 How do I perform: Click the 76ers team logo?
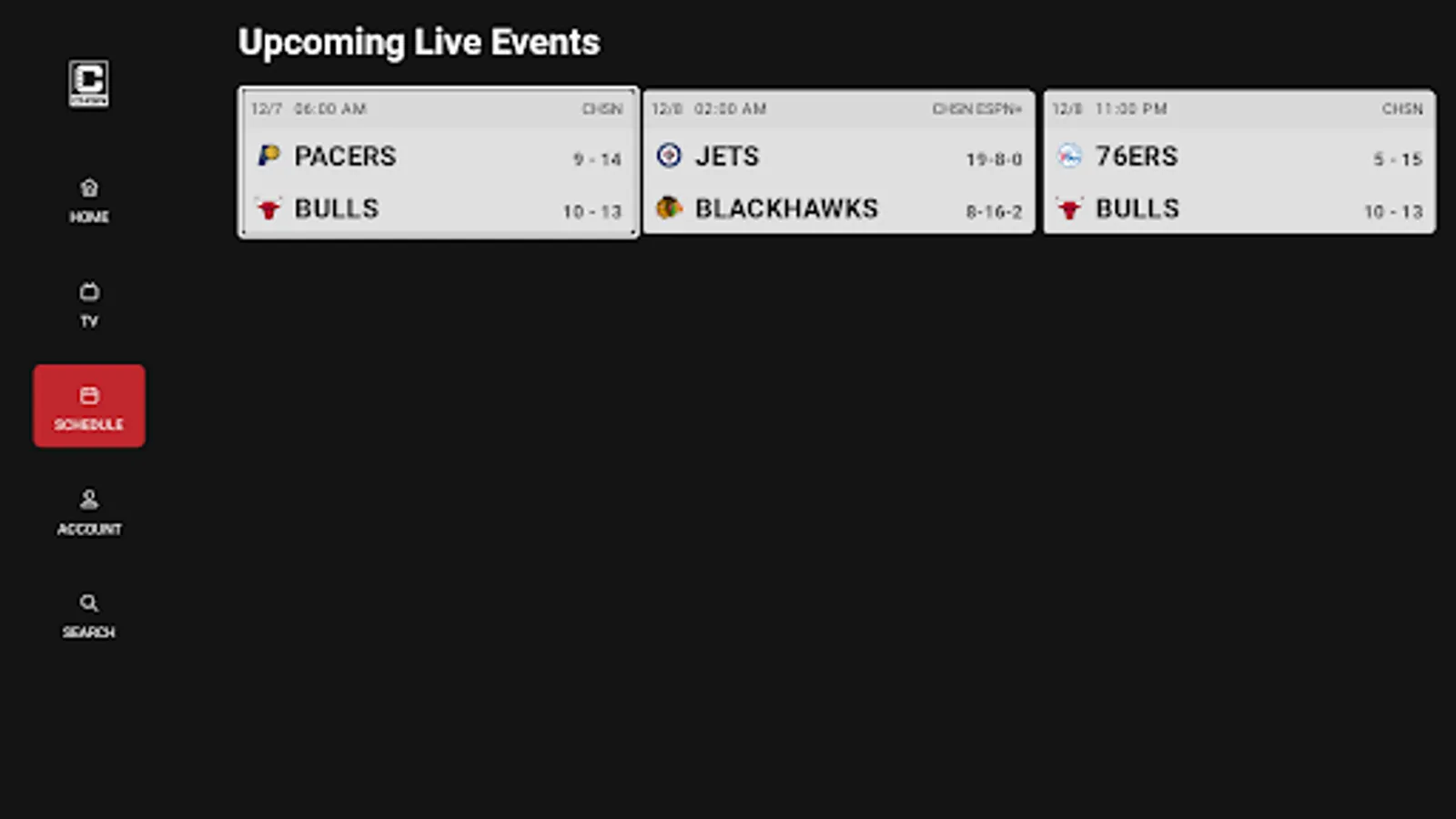coord(1069,156)
